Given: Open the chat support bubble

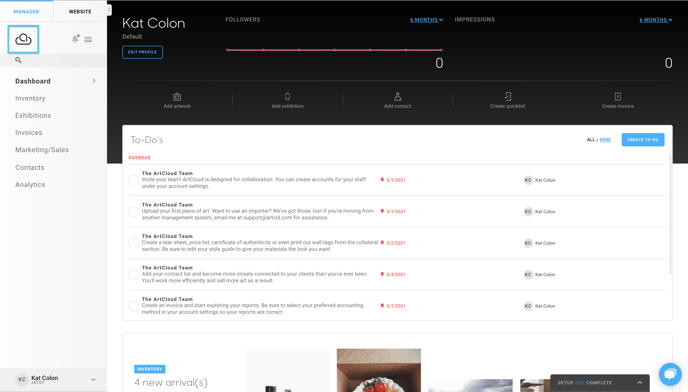Looking at the screenshot, I should [x=670, y=374].
